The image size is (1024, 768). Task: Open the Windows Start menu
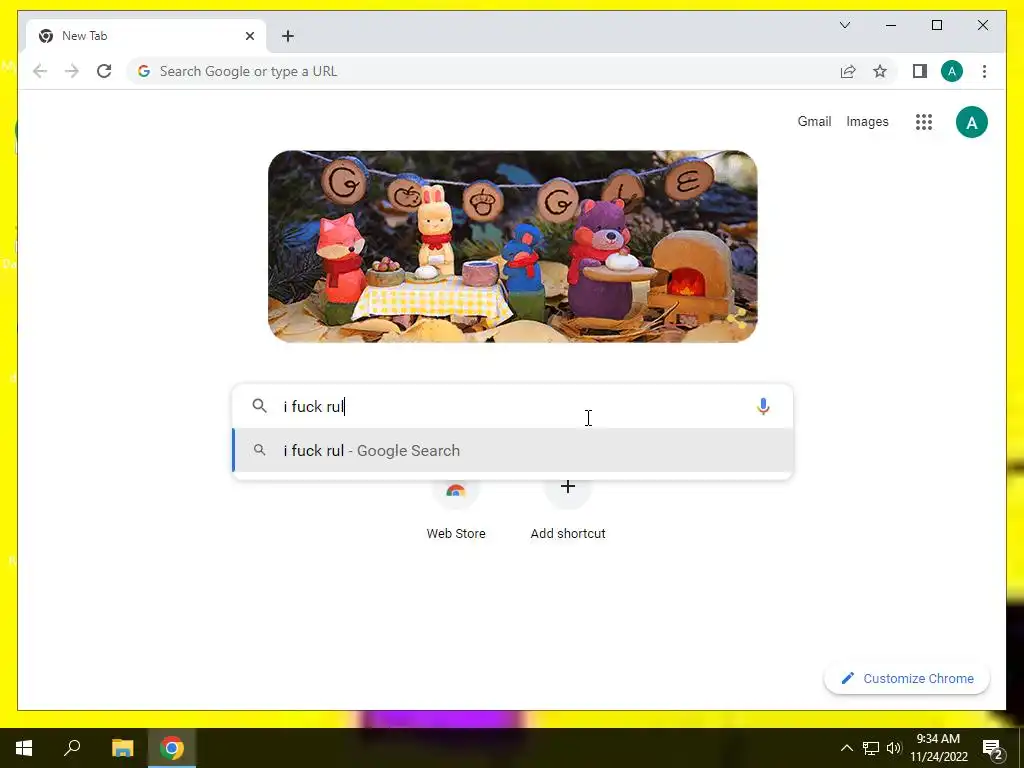pyautogui.click(x=24, y=748)
